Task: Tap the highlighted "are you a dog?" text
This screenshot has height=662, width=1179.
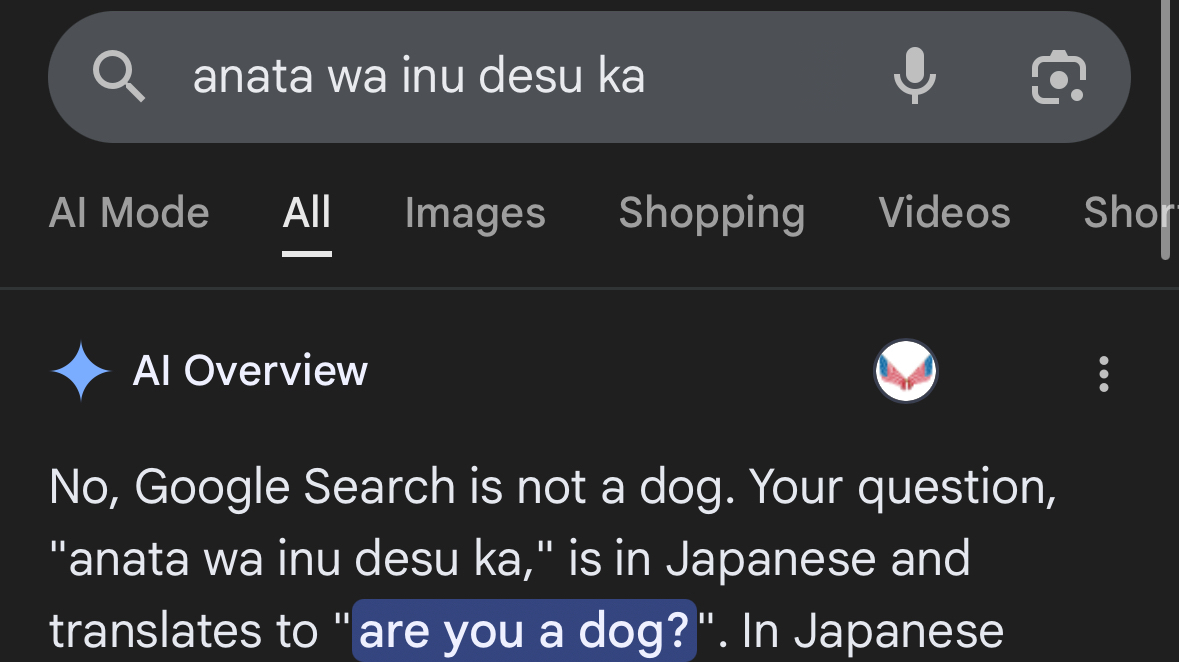Action: pyautogui.click(x=524, y=631)
